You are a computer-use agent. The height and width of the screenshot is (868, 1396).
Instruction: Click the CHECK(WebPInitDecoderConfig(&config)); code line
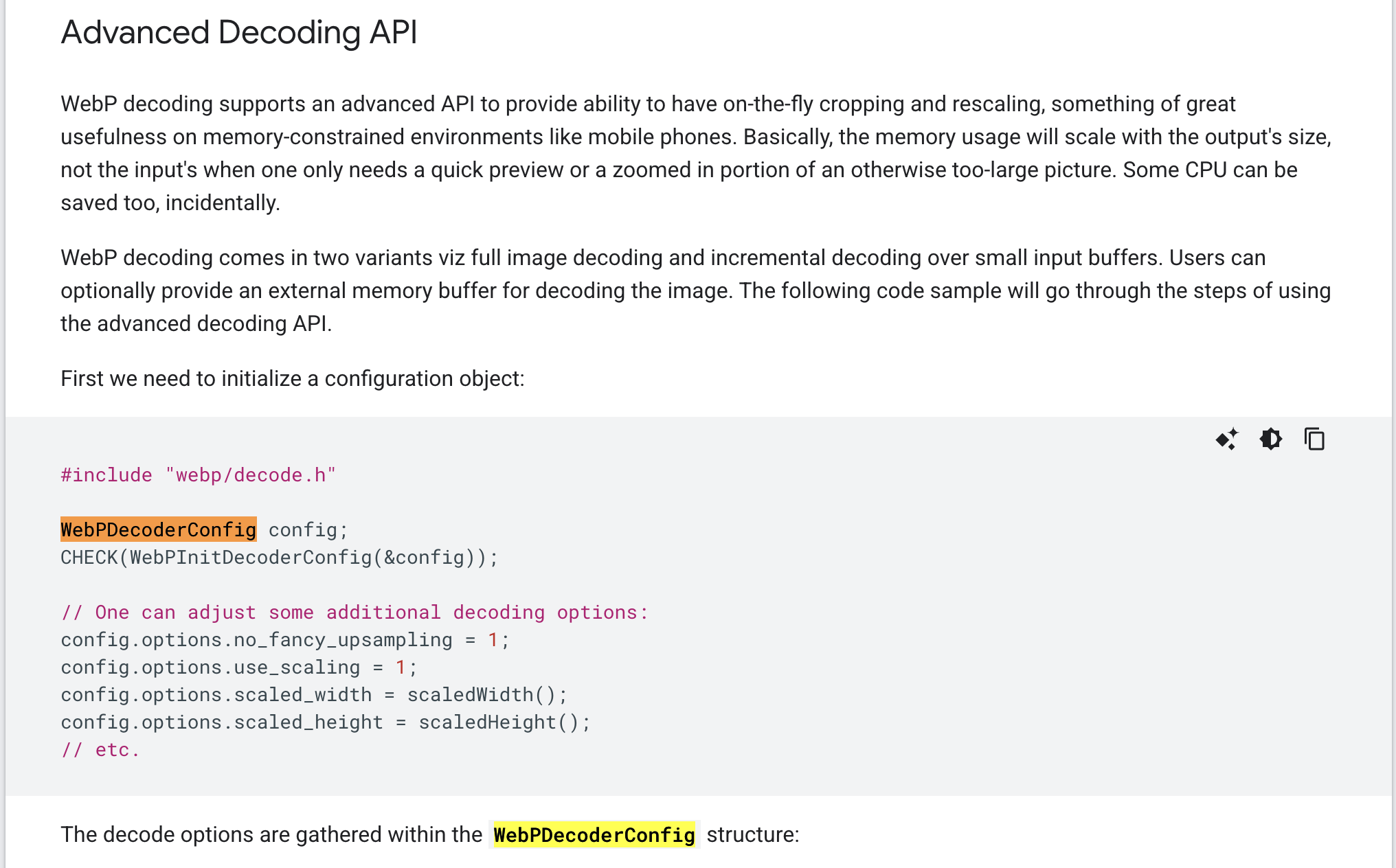click(279, 558)
